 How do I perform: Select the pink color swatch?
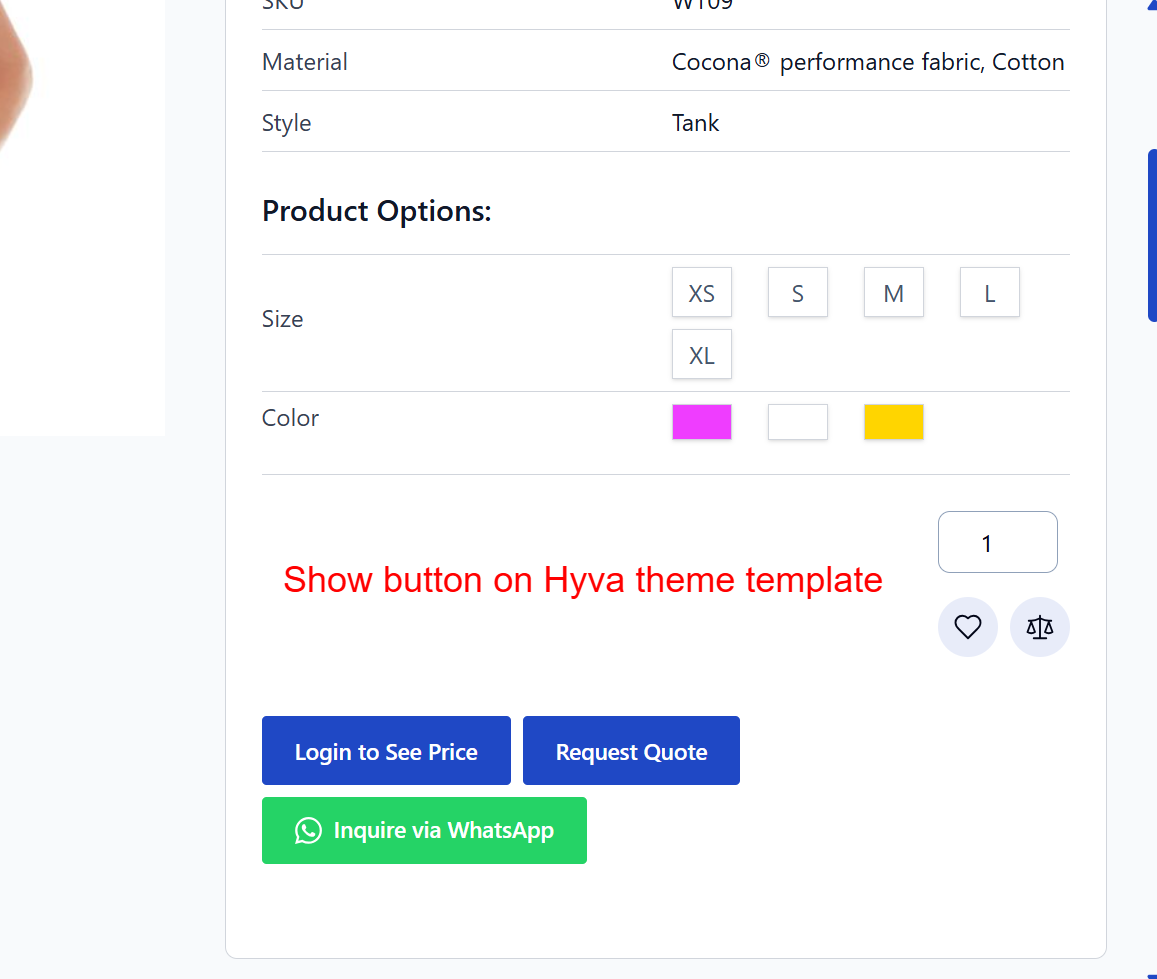tap(701, 422)
